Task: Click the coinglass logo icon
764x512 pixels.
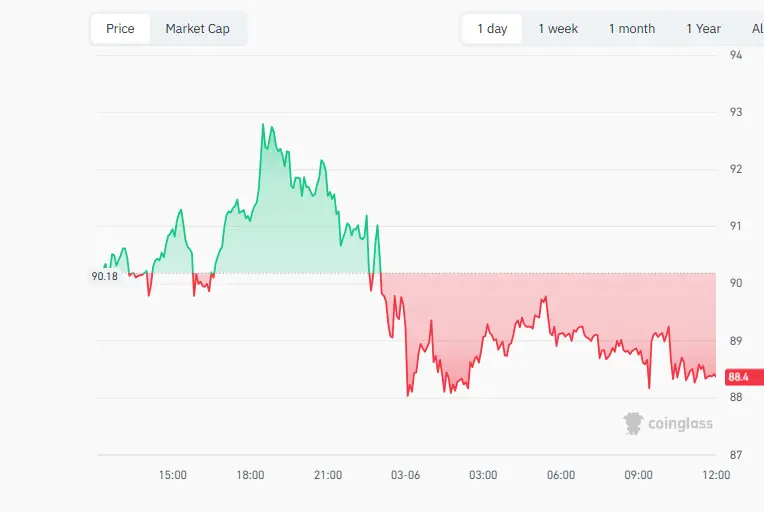Action: coord(632,423)
